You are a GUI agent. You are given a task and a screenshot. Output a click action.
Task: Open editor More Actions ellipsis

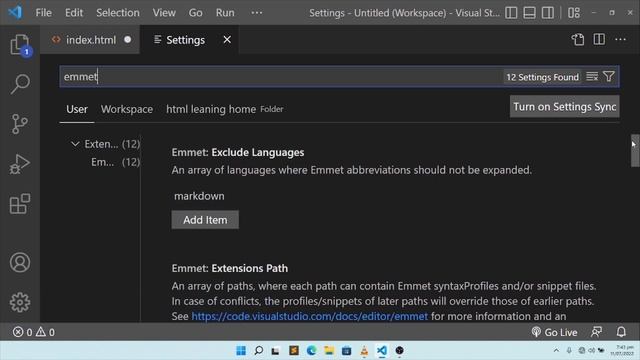[x=620, y=40]
